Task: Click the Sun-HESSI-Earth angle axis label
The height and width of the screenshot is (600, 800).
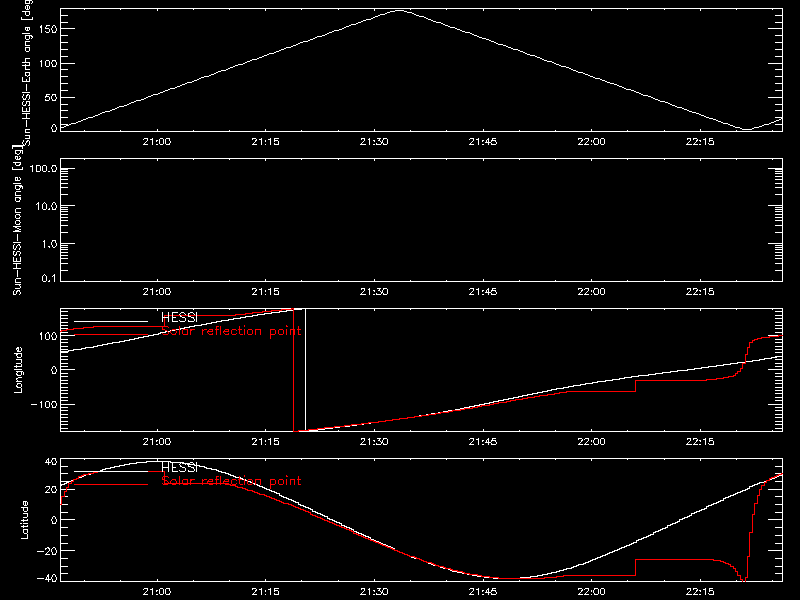Action: (x=28, y=73)
